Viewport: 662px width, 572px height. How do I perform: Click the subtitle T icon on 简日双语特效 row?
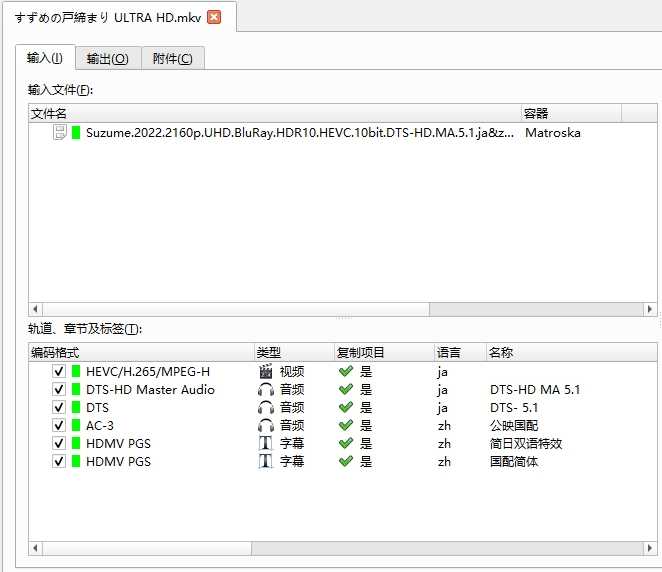(x=266, y=443)
